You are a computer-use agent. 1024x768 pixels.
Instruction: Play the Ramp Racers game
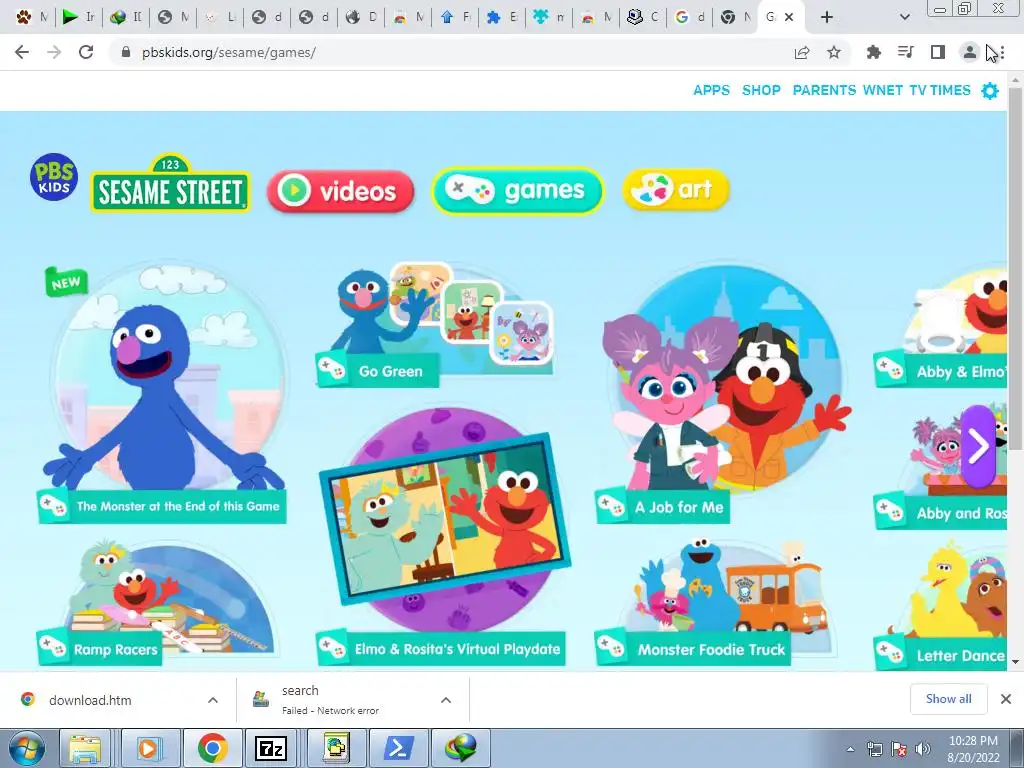coord(157,604)
